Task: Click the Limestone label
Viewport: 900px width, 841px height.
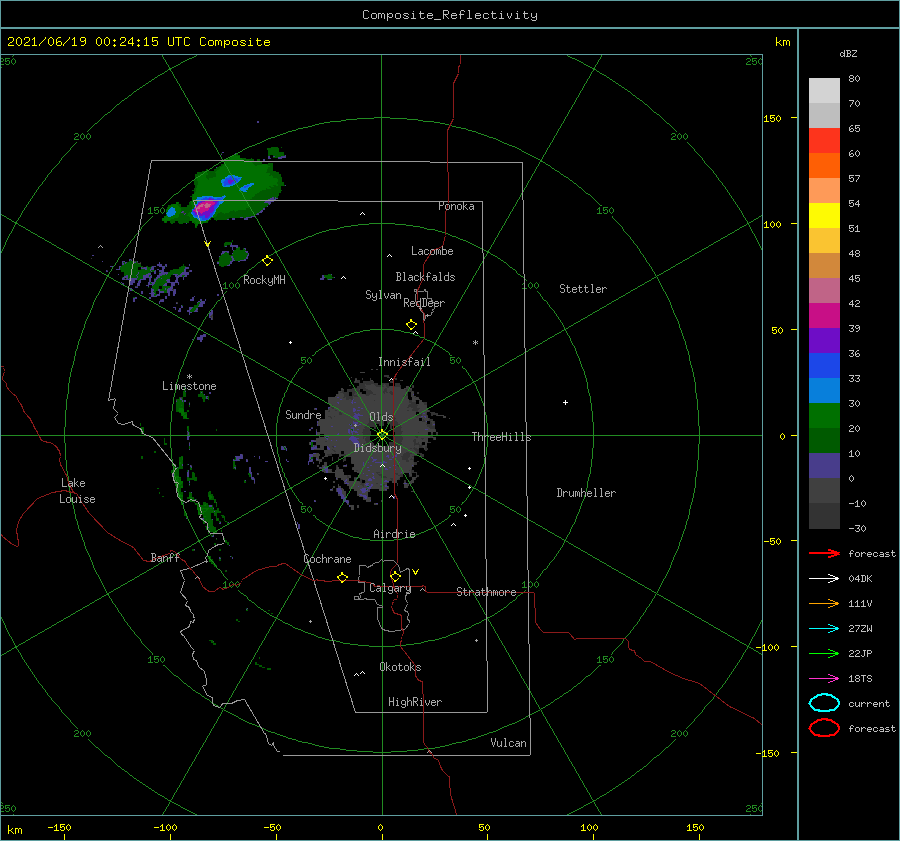Action: click(x=189, y=386)
